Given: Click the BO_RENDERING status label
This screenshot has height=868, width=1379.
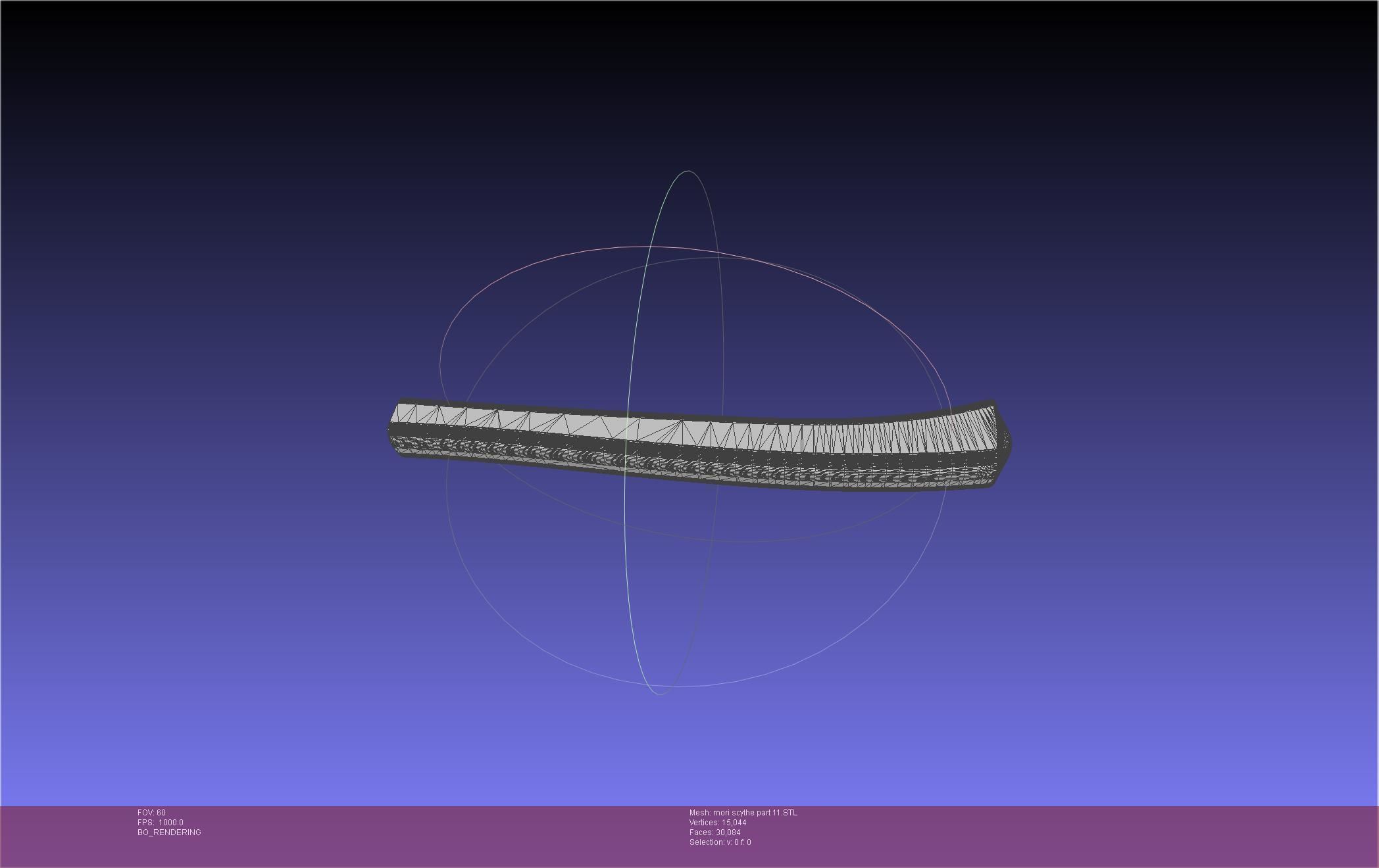Looking at the screenshot, I should 169,832.
